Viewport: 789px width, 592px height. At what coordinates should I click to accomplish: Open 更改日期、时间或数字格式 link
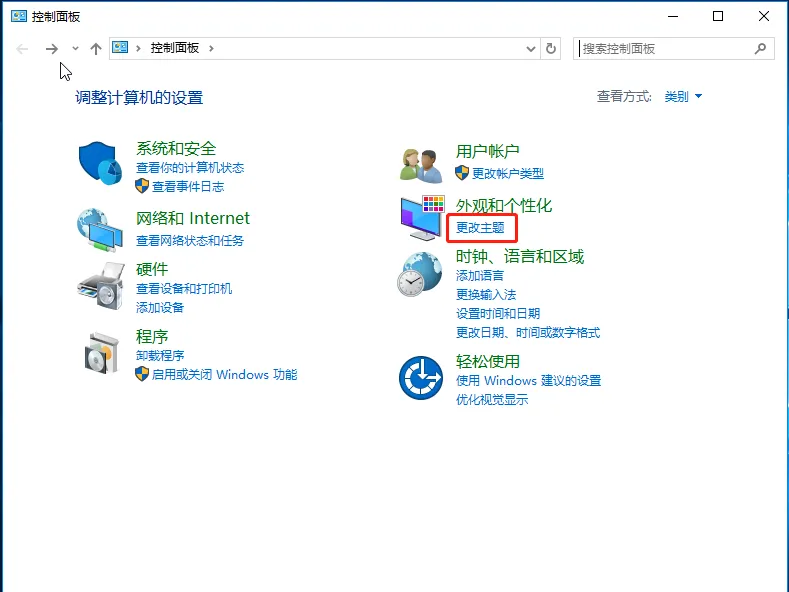pos(528,333)
